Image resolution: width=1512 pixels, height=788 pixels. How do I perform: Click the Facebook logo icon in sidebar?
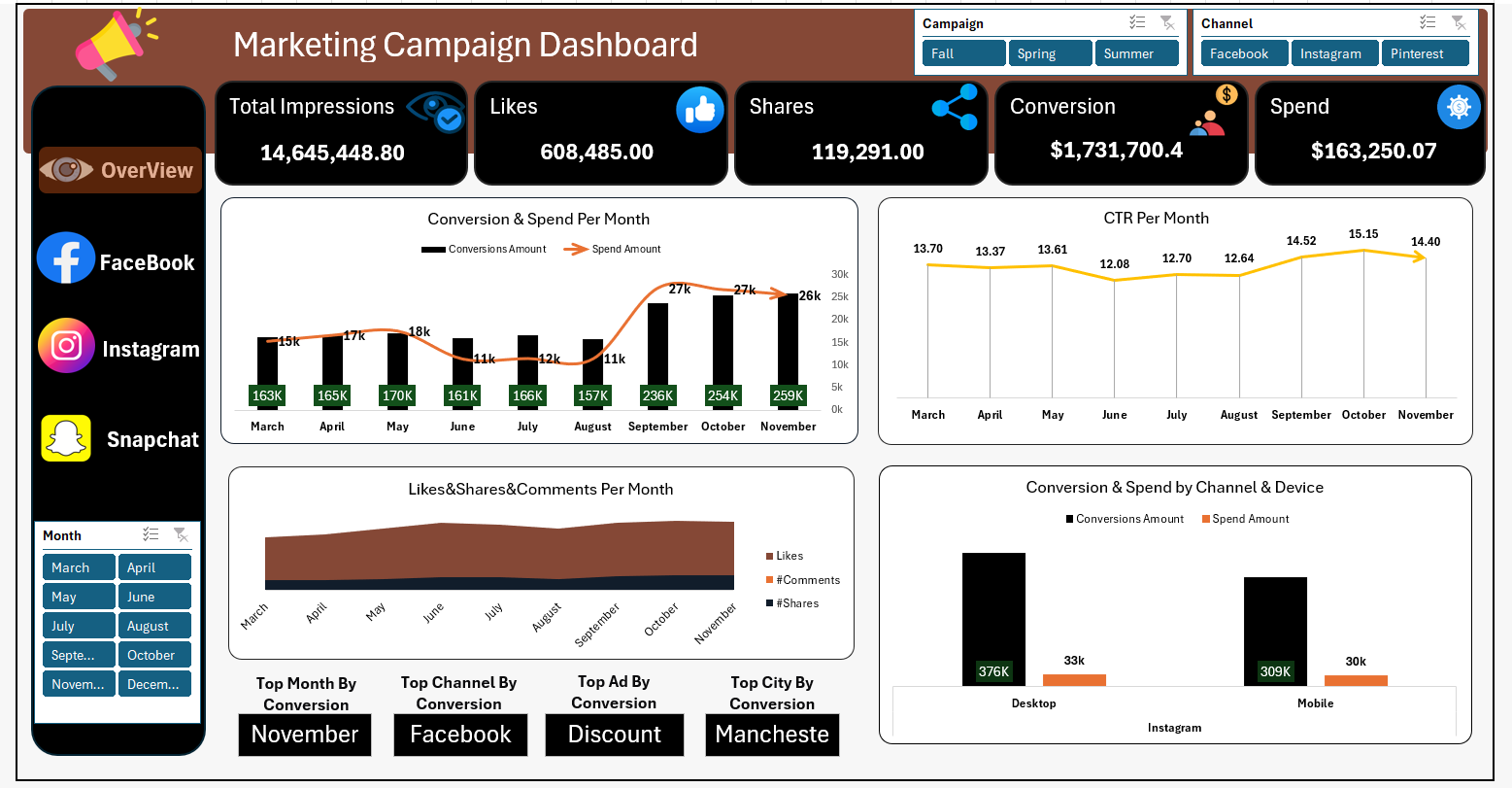point(66,258)
